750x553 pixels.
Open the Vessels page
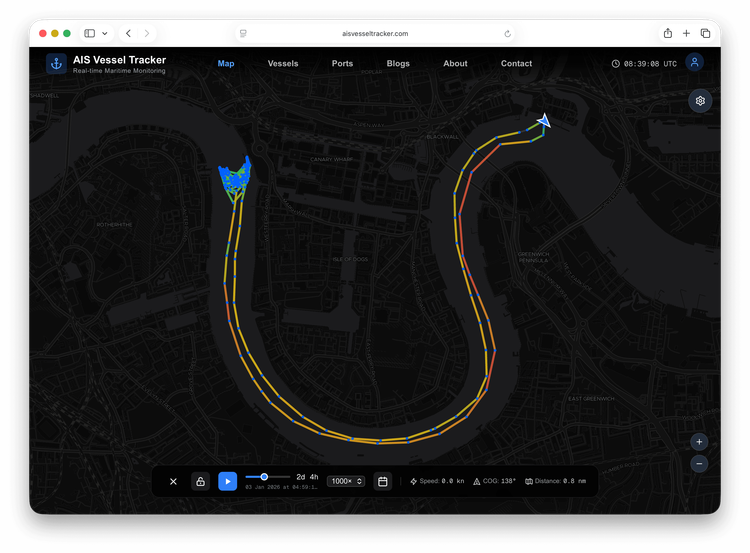point(283,63)
